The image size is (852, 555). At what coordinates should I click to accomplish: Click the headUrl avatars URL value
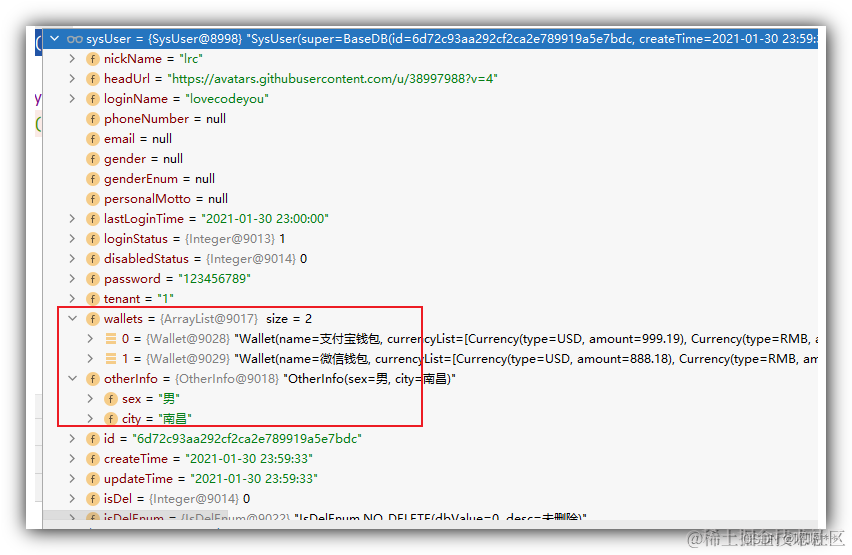pyautogui.click(x=333, y=79)
